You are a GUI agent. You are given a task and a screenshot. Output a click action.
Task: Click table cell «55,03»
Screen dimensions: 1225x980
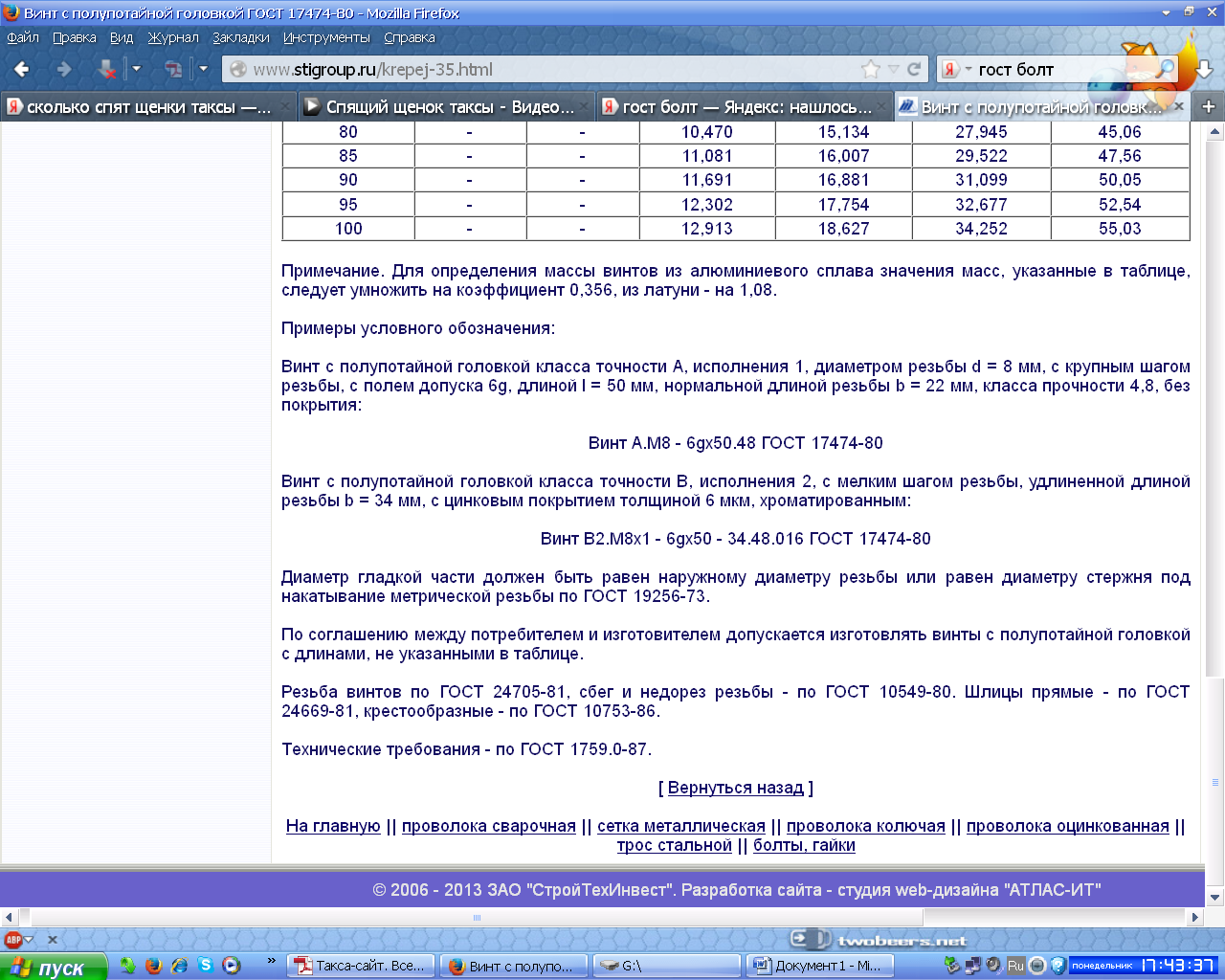point(1120,229)
